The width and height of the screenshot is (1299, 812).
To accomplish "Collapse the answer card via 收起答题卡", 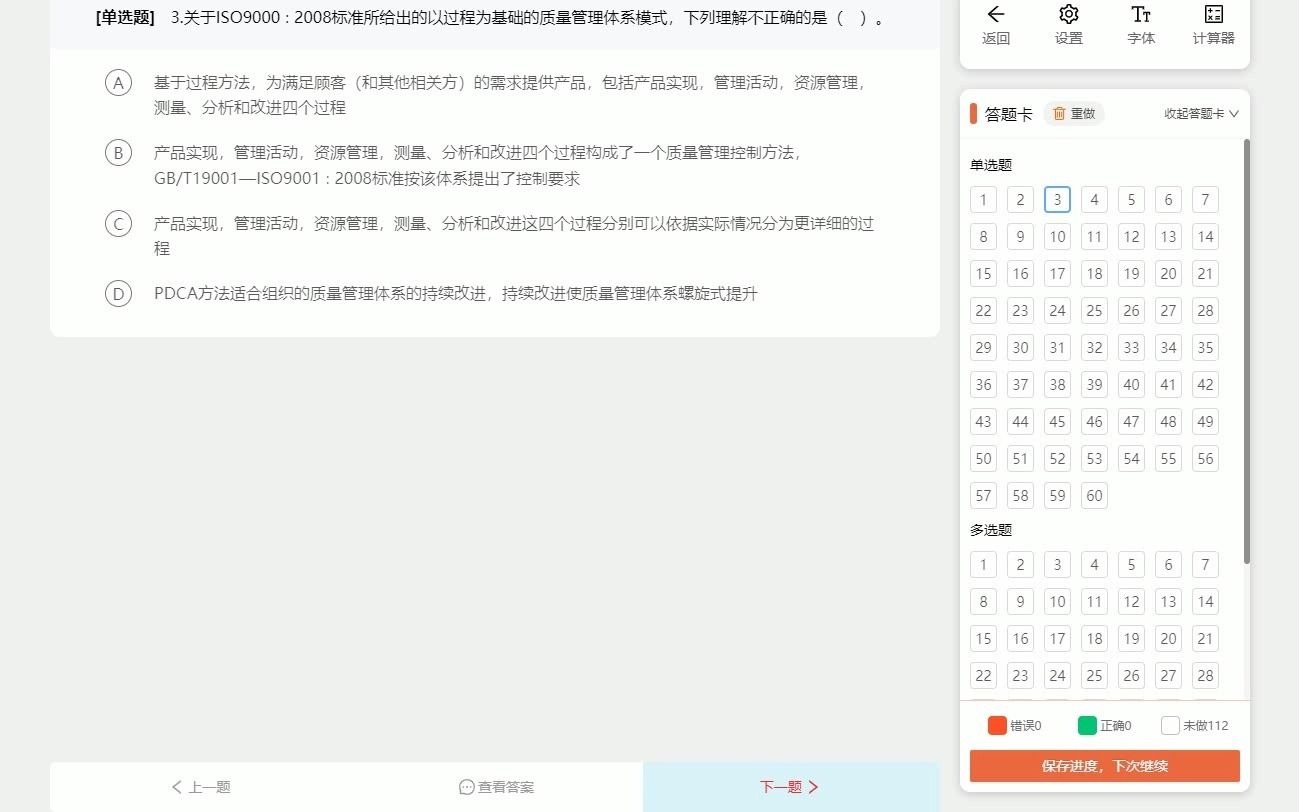I will pyautogui.click(x=1201, y=113).
